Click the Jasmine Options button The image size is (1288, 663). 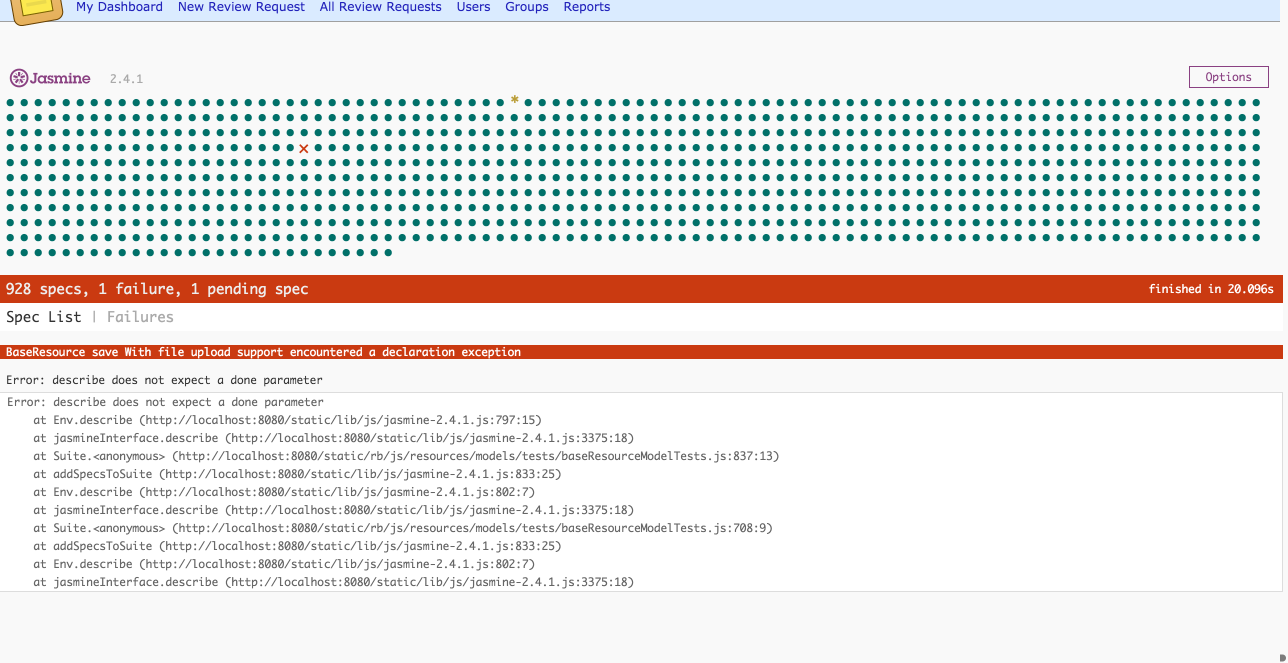(x=1228, y=77)
